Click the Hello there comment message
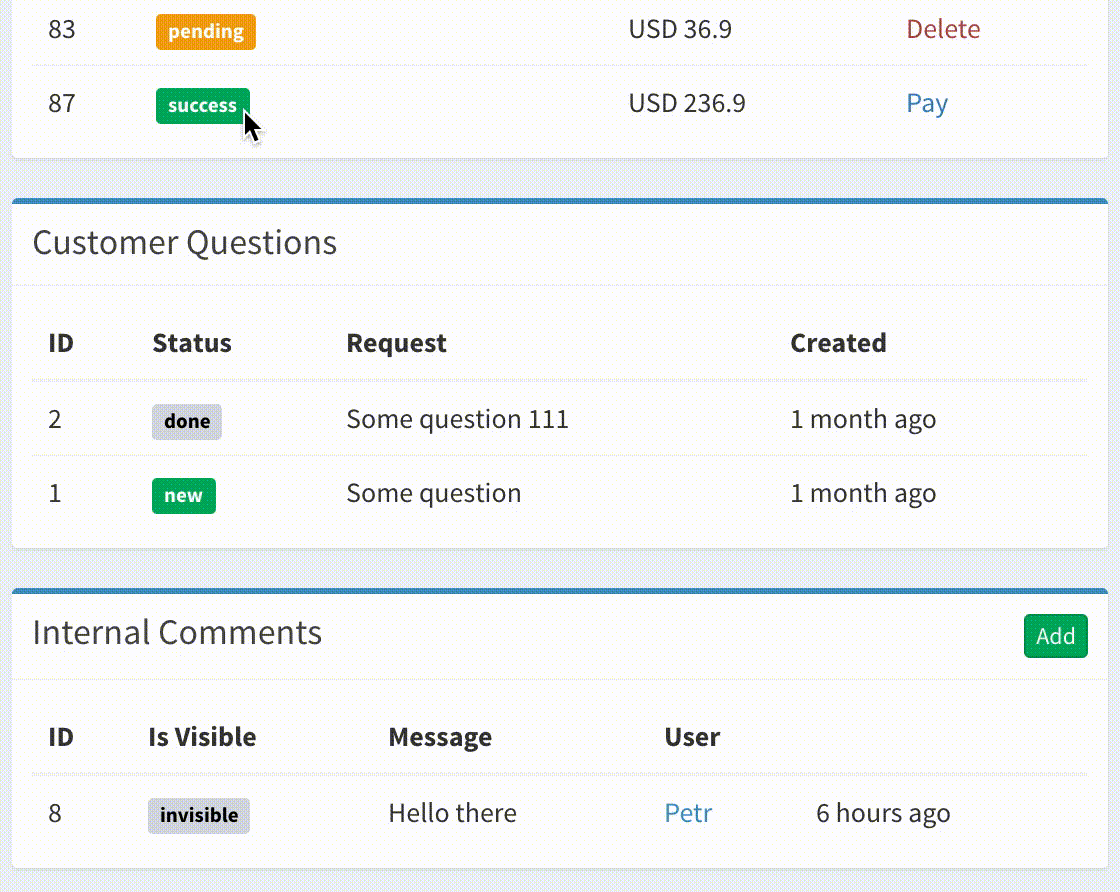Image resolution: width=1120 pixels, height=892 pixels. click(x=452, y=813)
